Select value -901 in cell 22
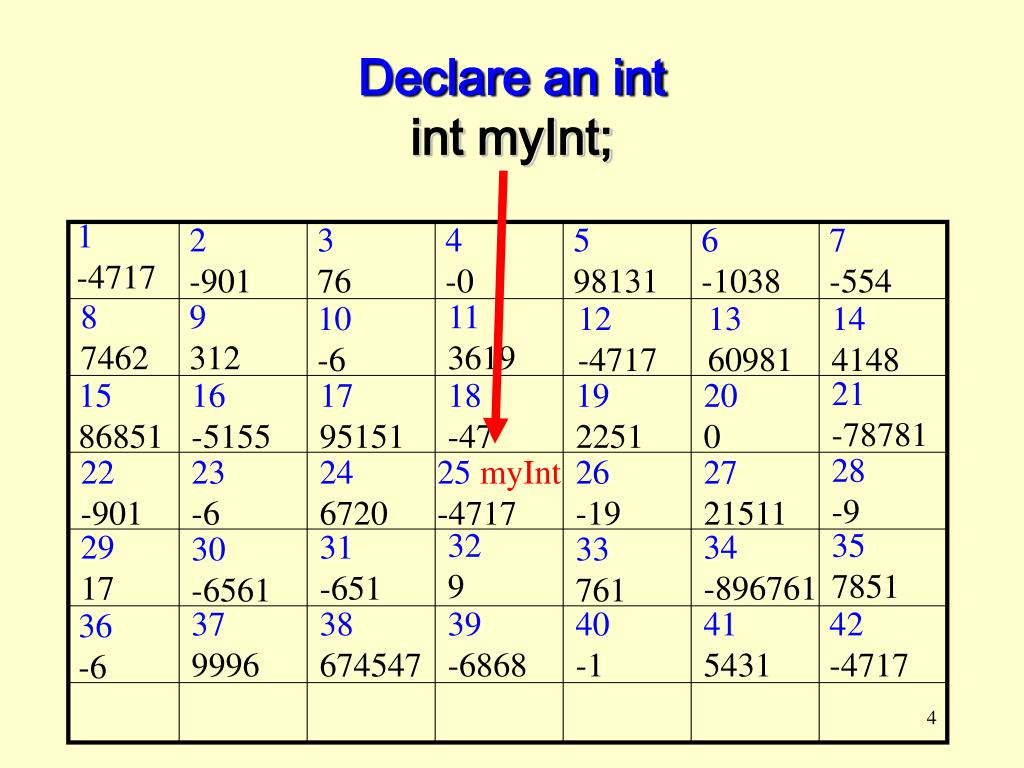1024x768 pixels. 111,513
